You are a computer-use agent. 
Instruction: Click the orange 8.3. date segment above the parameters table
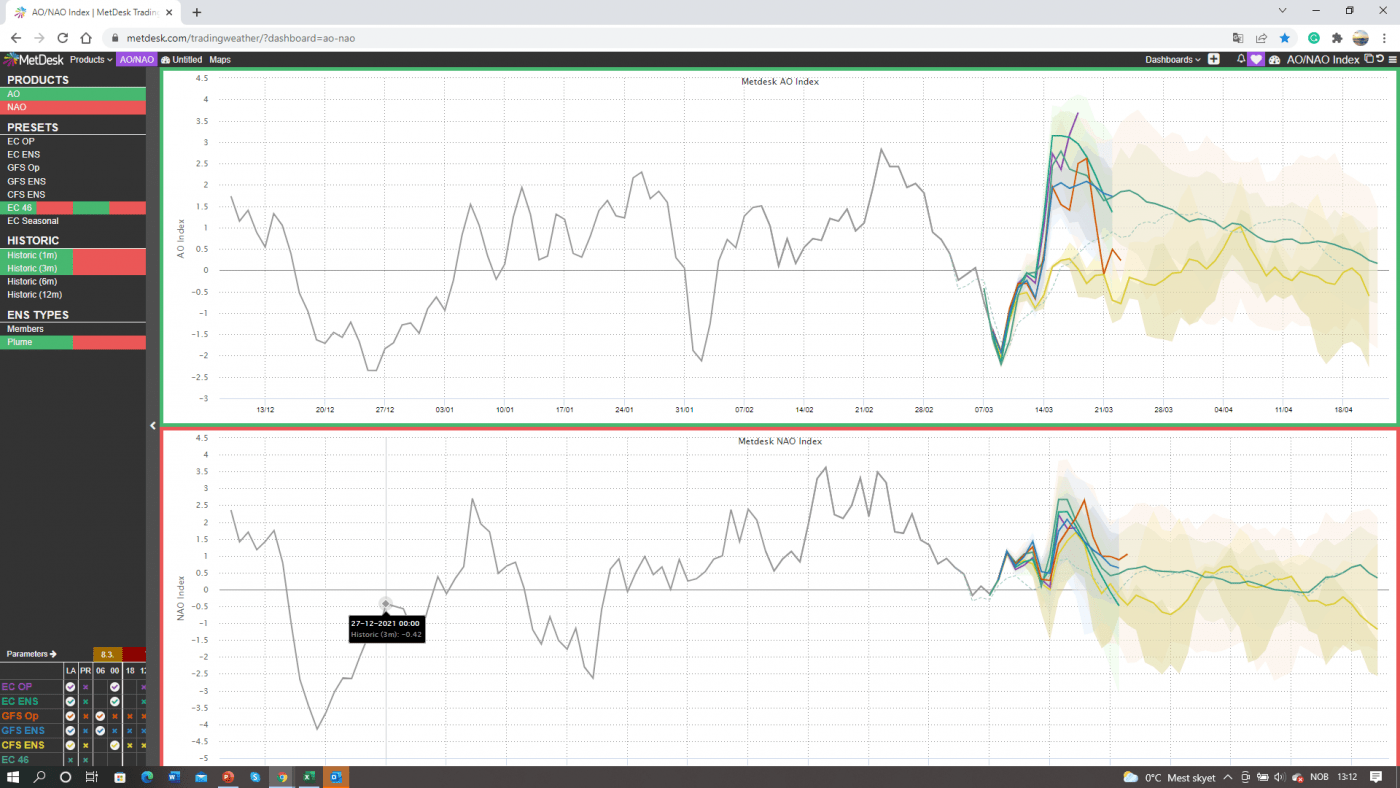pyautogui.click(x=108, y=653)
